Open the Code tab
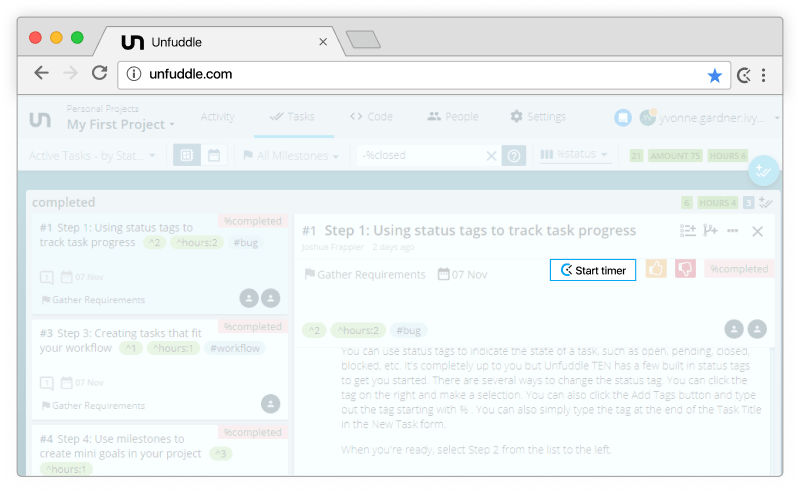Viewport: 800px width, 493px height. tap(371, 117)
